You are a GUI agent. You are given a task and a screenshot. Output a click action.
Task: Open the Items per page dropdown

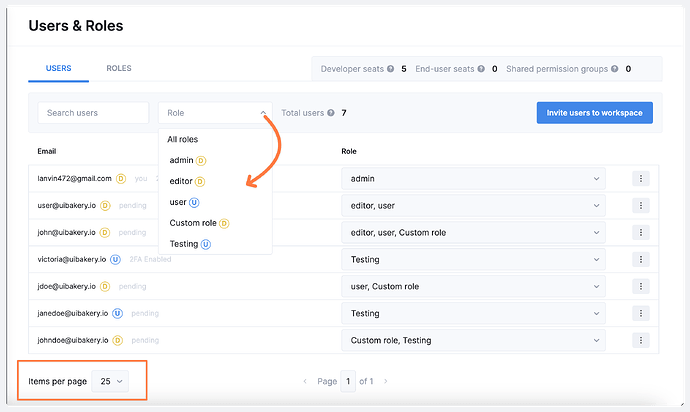point(110,381)
